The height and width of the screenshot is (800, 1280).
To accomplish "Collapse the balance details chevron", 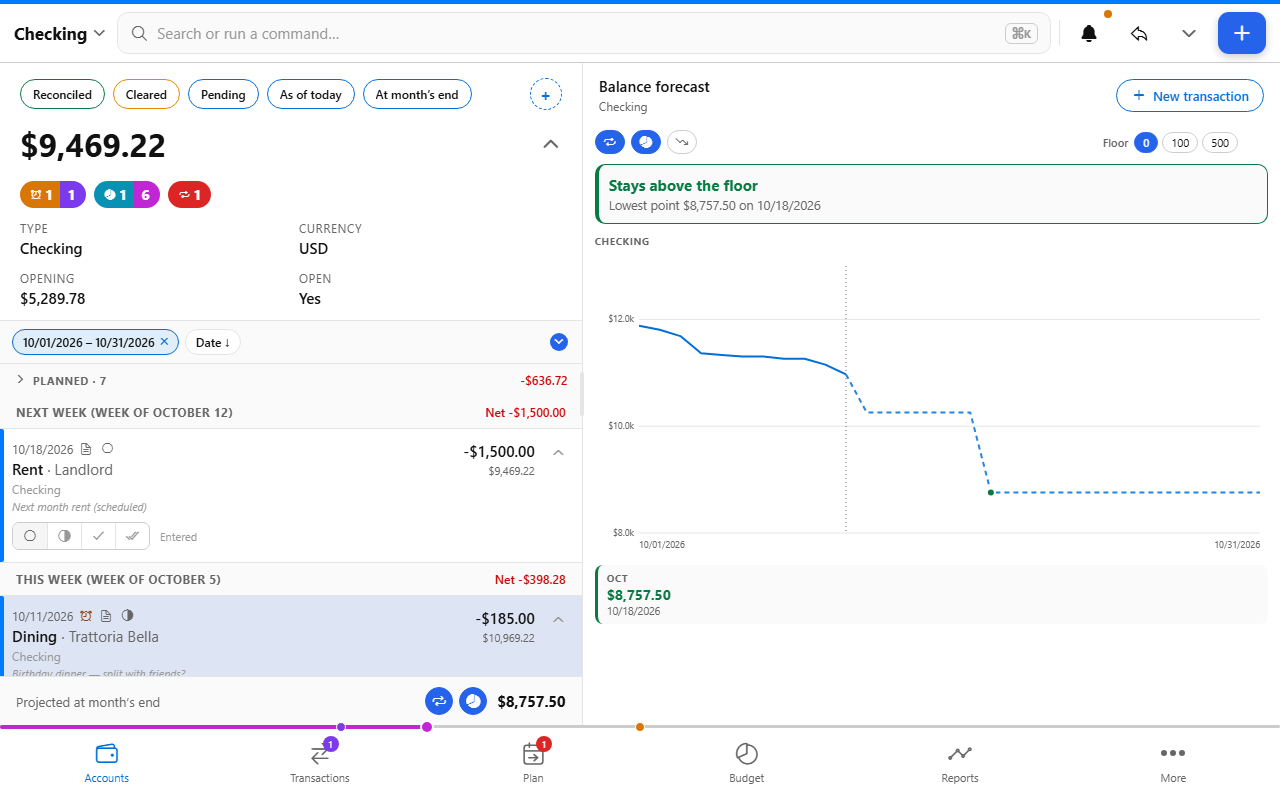I will click(x=551, y=144).
